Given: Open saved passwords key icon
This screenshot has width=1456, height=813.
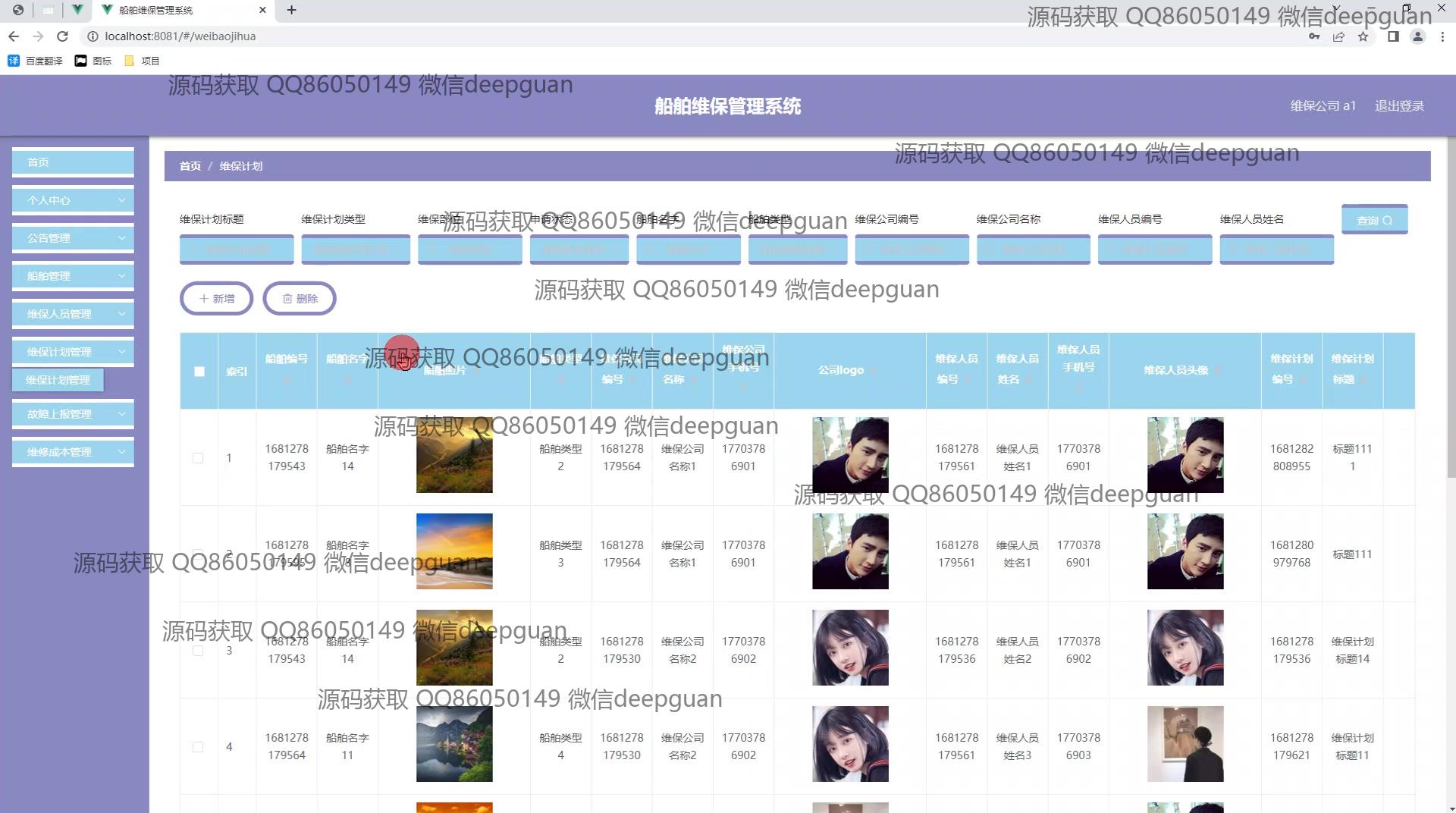Looking at the screenshot, I should (1314, 36).
